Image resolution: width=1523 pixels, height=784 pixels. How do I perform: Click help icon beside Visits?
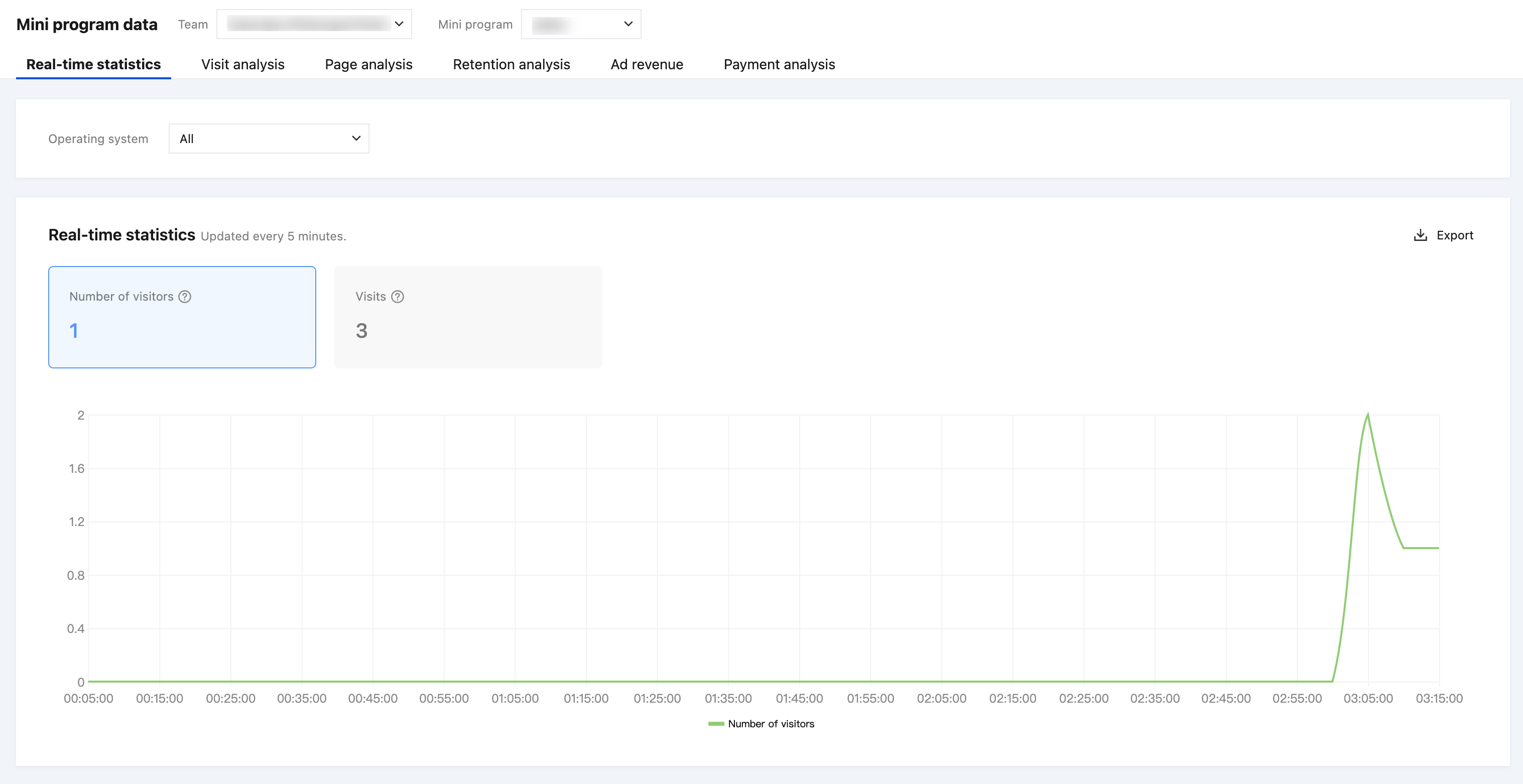point(398,297)
